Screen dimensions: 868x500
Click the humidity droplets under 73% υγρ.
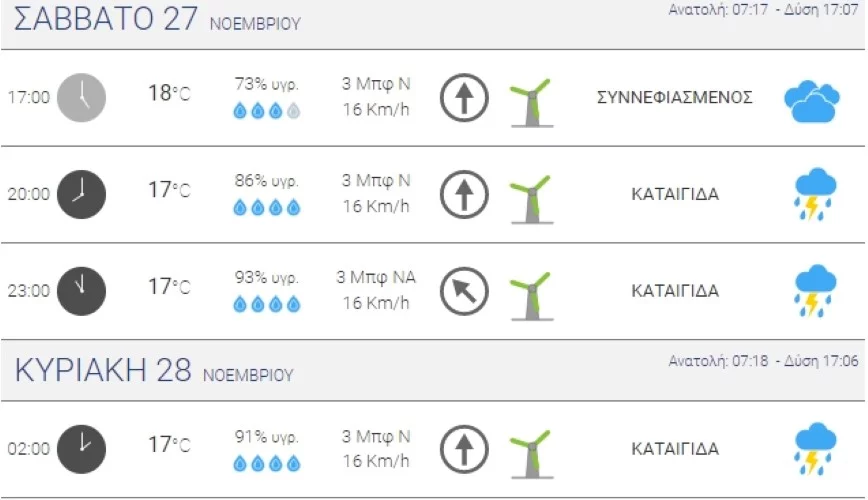click(x=266, y=112)
